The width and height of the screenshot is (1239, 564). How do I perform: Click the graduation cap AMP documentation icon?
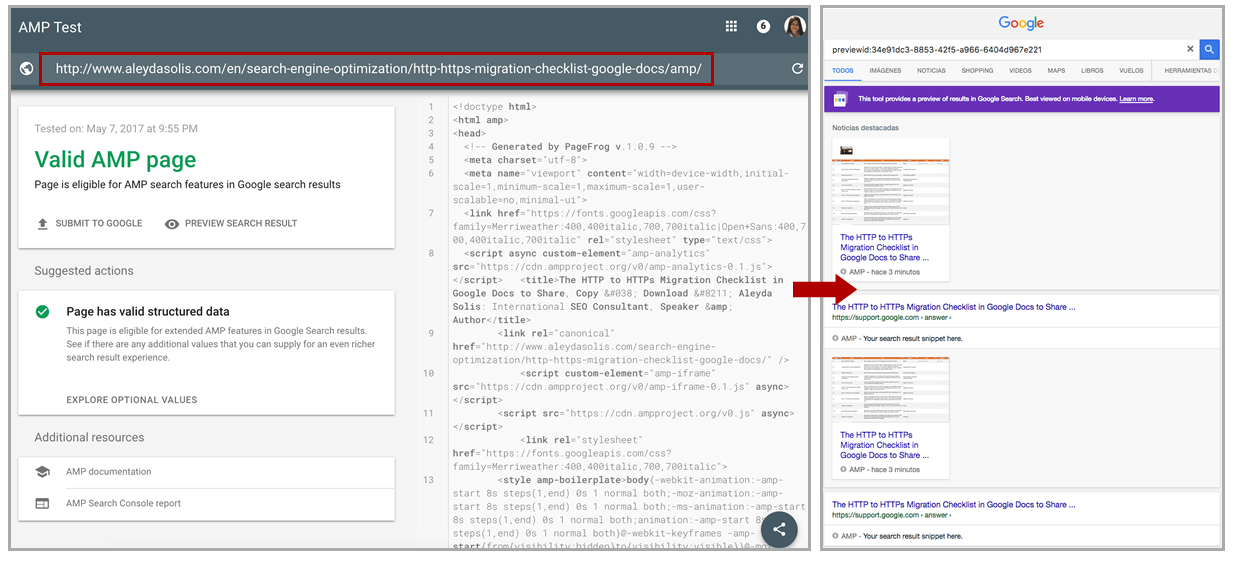(x=42, y=472)
